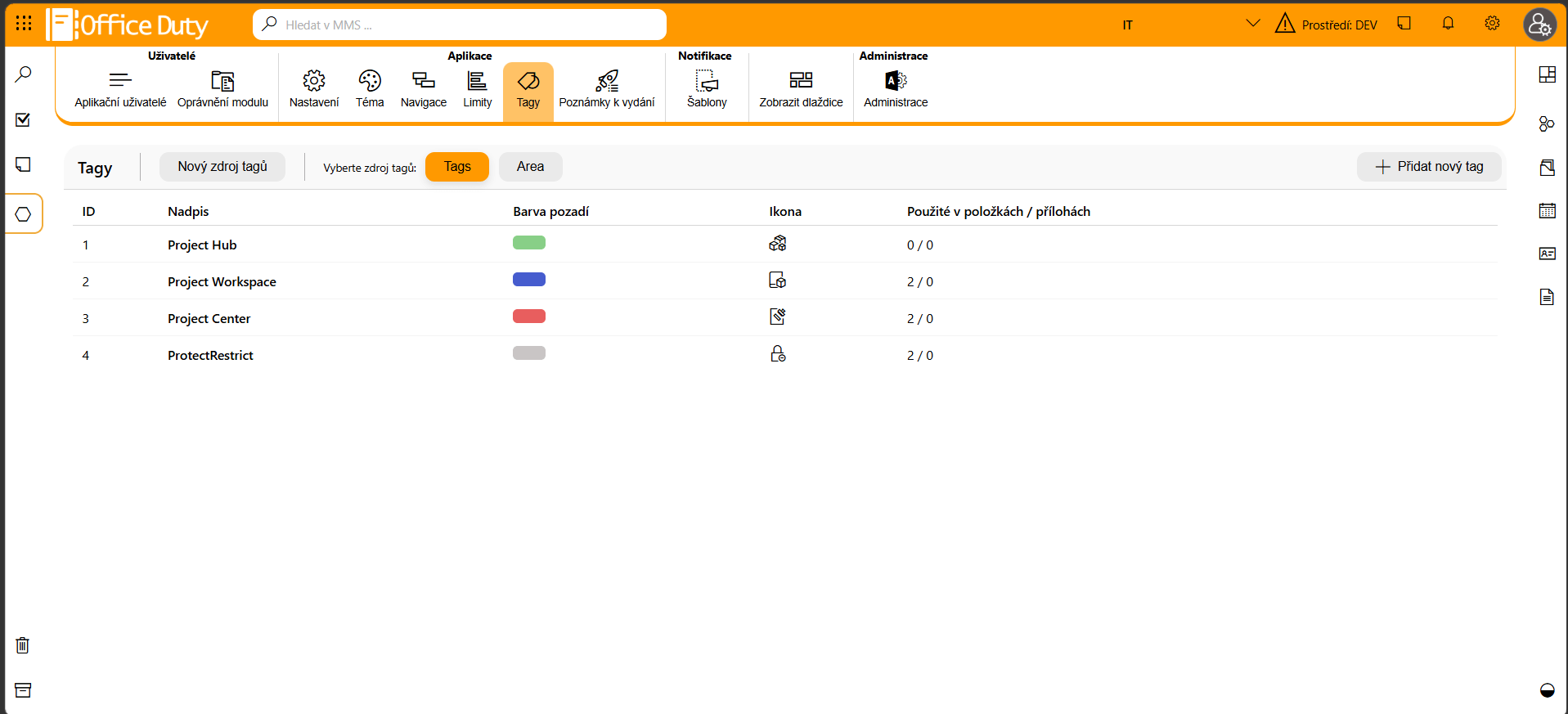Viewport: 1568px width, 714px height.
Task: Select the Tags tag source
Action: [457, 166]
